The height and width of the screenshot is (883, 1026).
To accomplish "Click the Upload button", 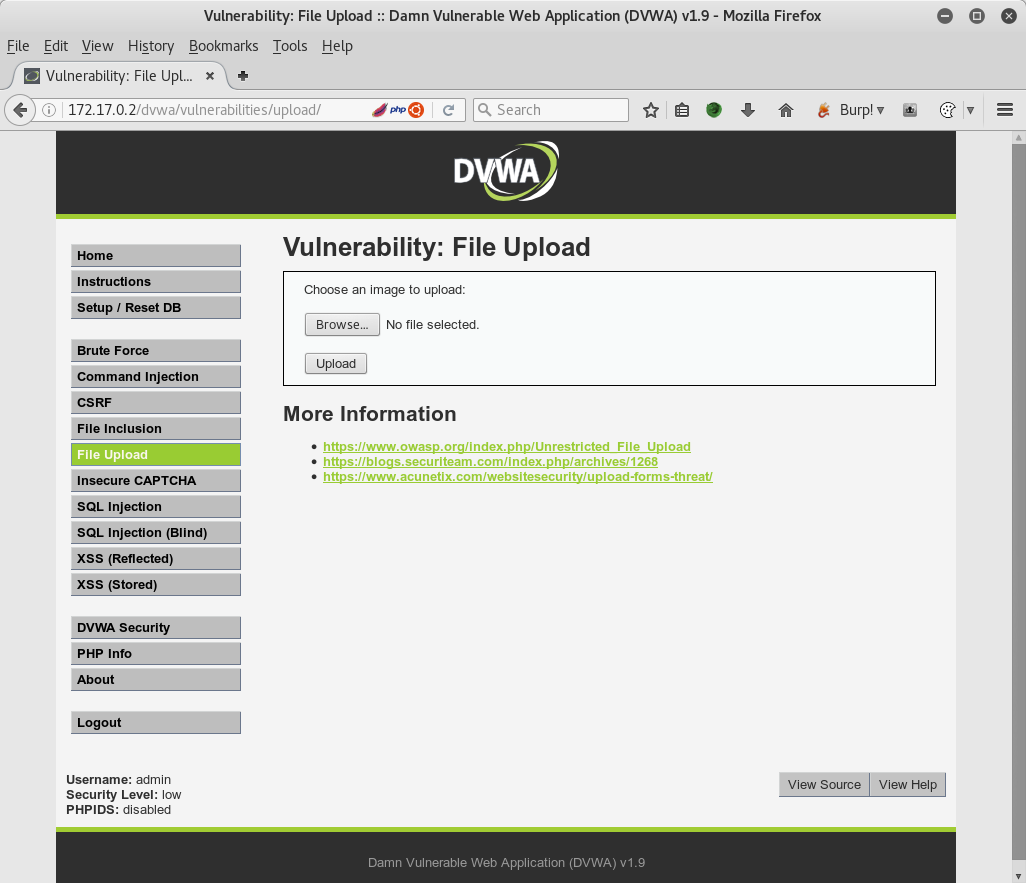I will coord(336,363).
